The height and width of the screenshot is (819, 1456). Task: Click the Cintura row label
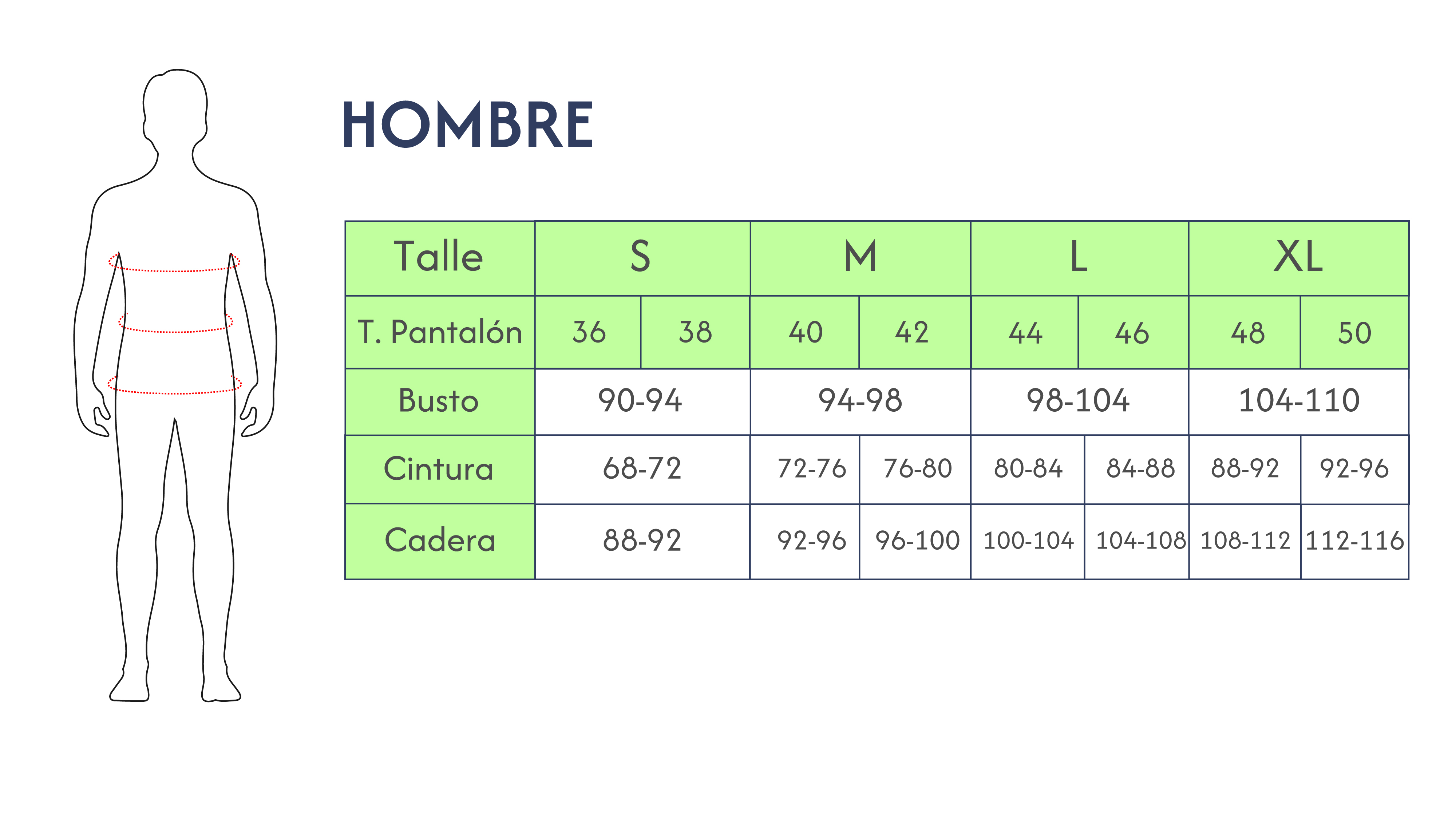click(x=439, y=469)
